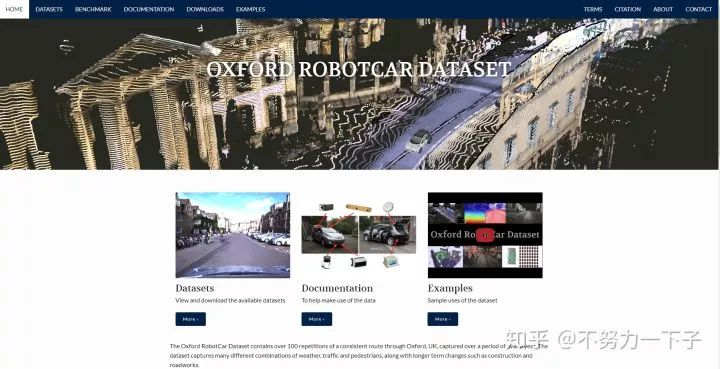Go to Datasets in navigation bar
The height and width of the screenshot is (369, 720).
(x=49, y=9)
